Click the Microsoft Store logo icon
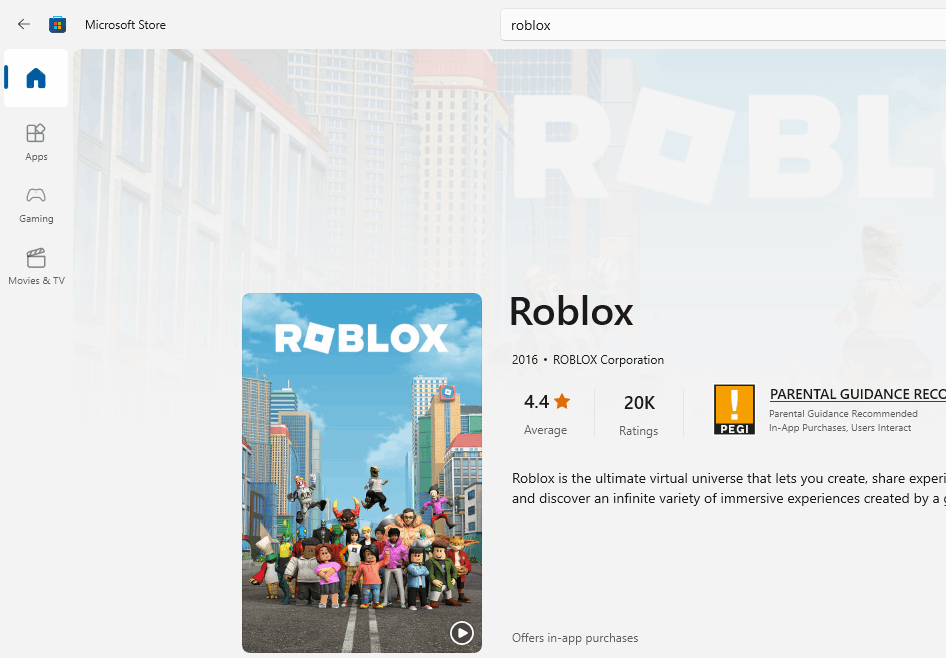Screen dimensions: 946x658 coord(57,25)
